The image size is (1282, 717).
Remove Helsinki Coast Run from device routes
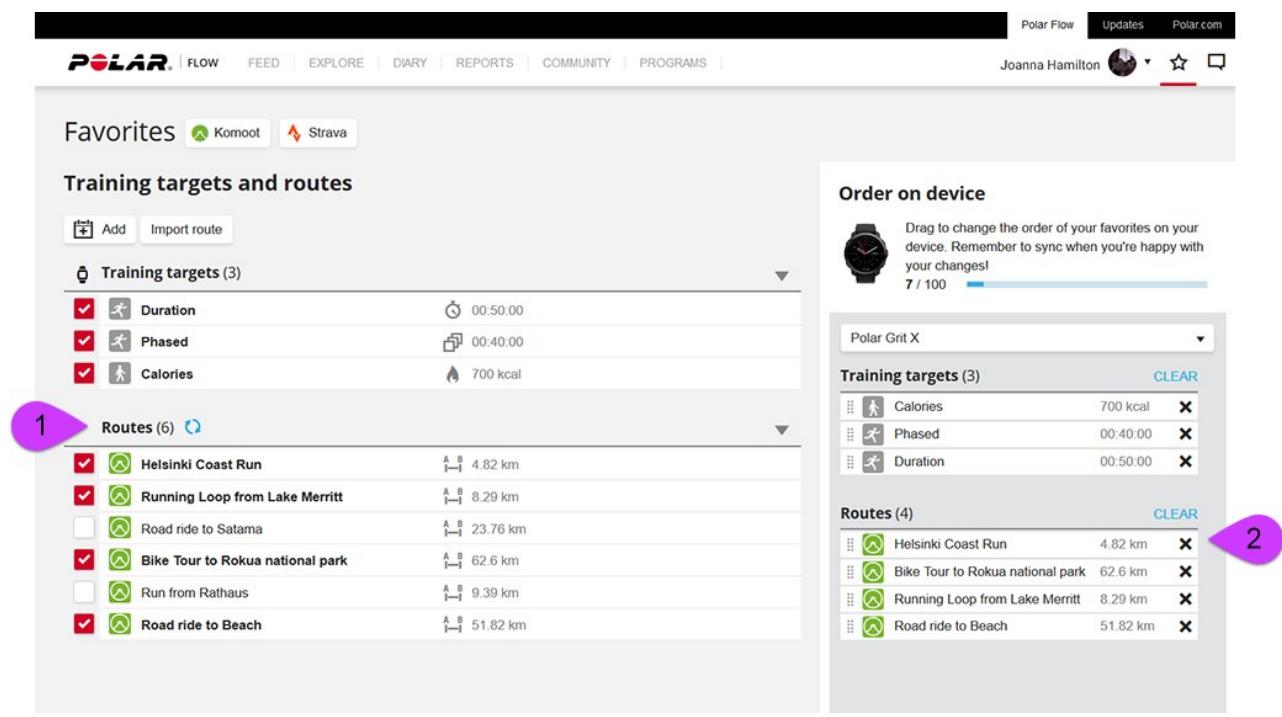point(1185,544)
